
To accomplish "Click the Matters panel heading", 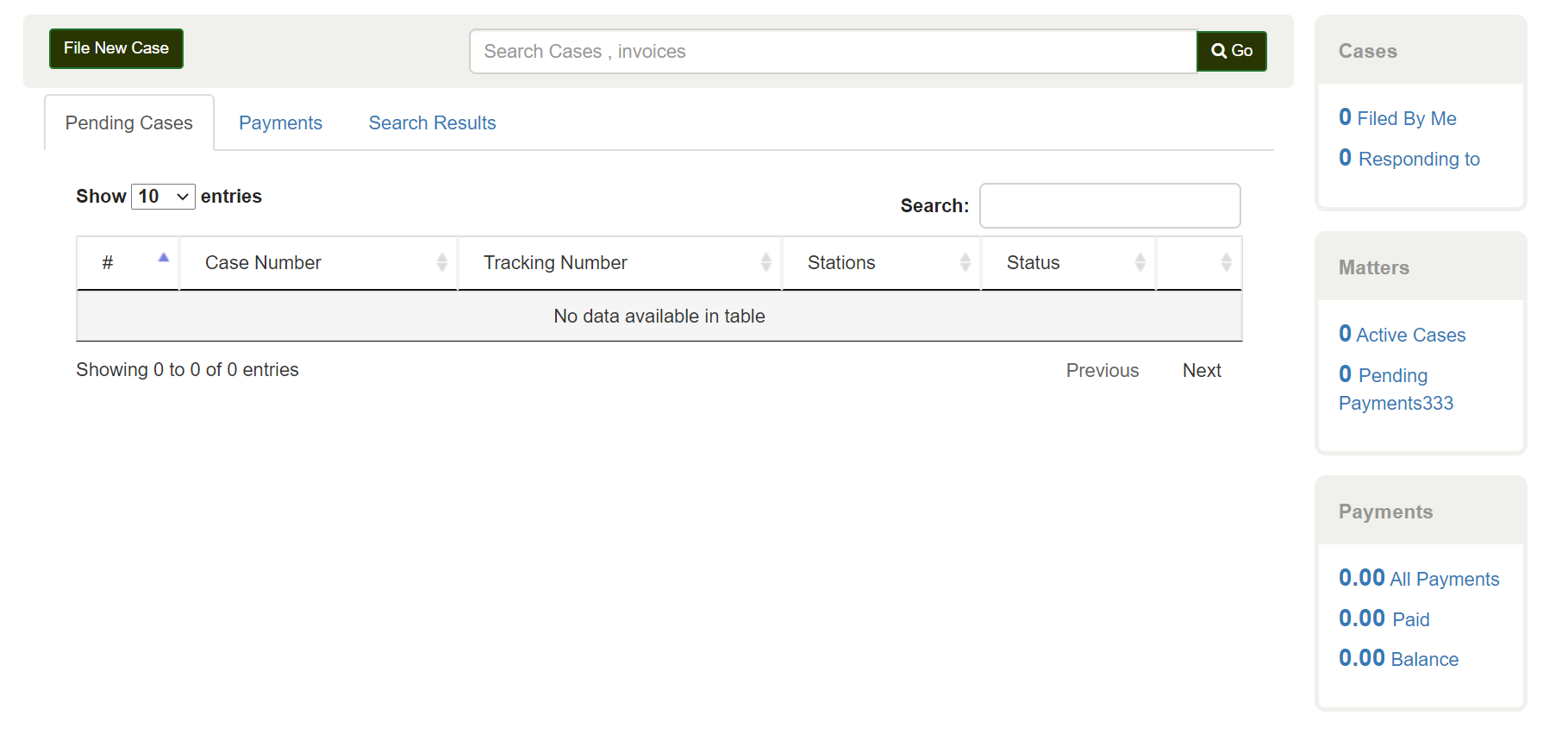I will click(x=1373, y=267).
